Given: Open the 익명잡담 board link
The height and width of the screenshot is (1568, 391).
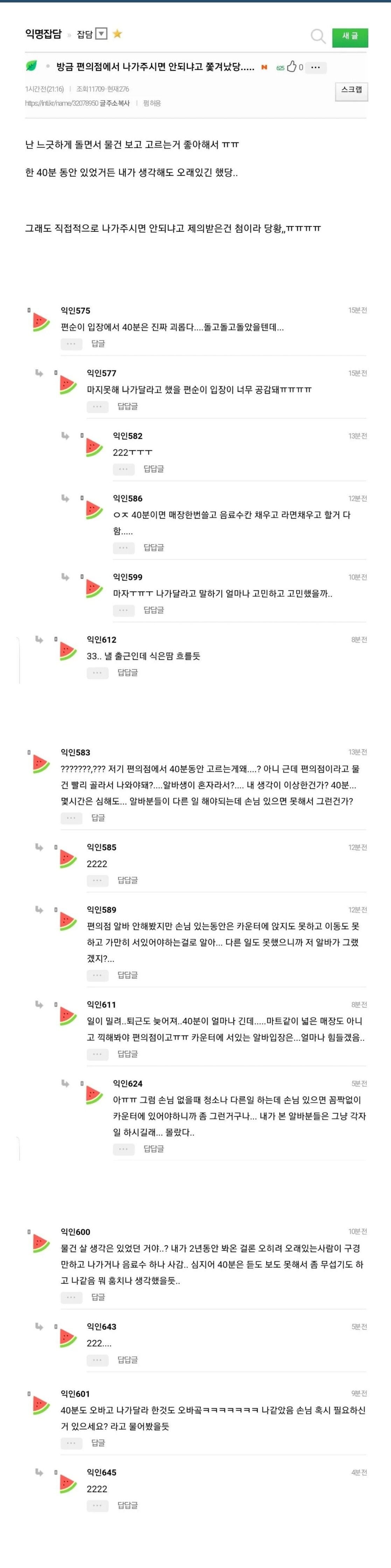Looking at the screenshot, I should click(x=43, y=34).
